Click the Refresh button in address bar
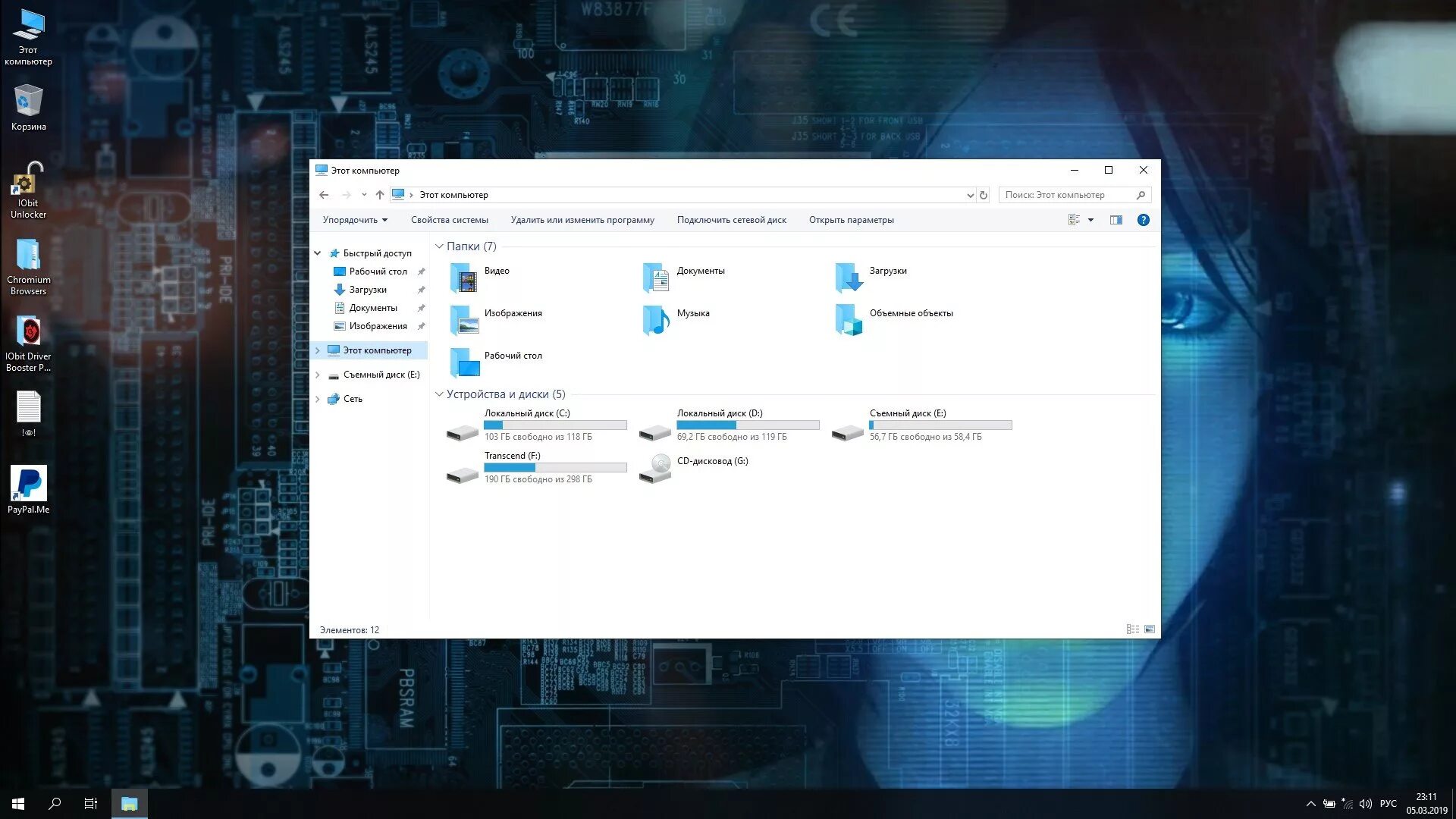This screenshot has width=1456, height=819. click(x=984, y=195)
